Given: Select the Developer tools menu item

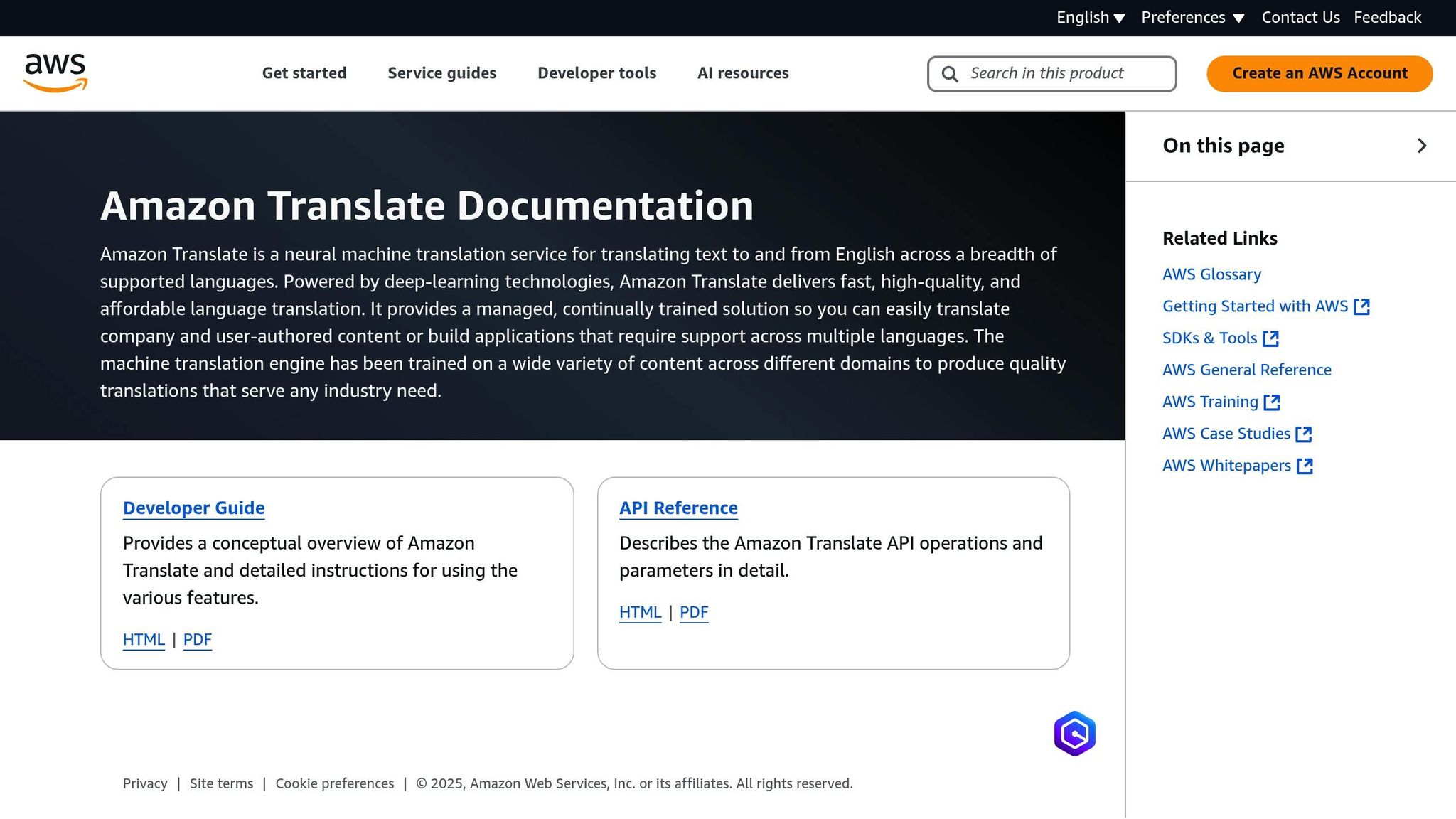Looking at the screenshot, I should pyautogui.click(x=596, y=73).
